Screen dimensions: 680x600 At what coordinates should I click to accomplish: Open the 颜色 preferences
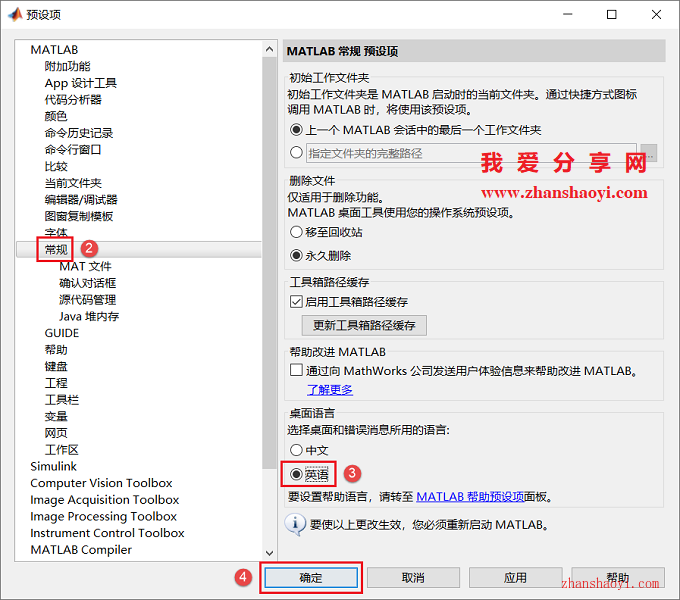(56, 116)
